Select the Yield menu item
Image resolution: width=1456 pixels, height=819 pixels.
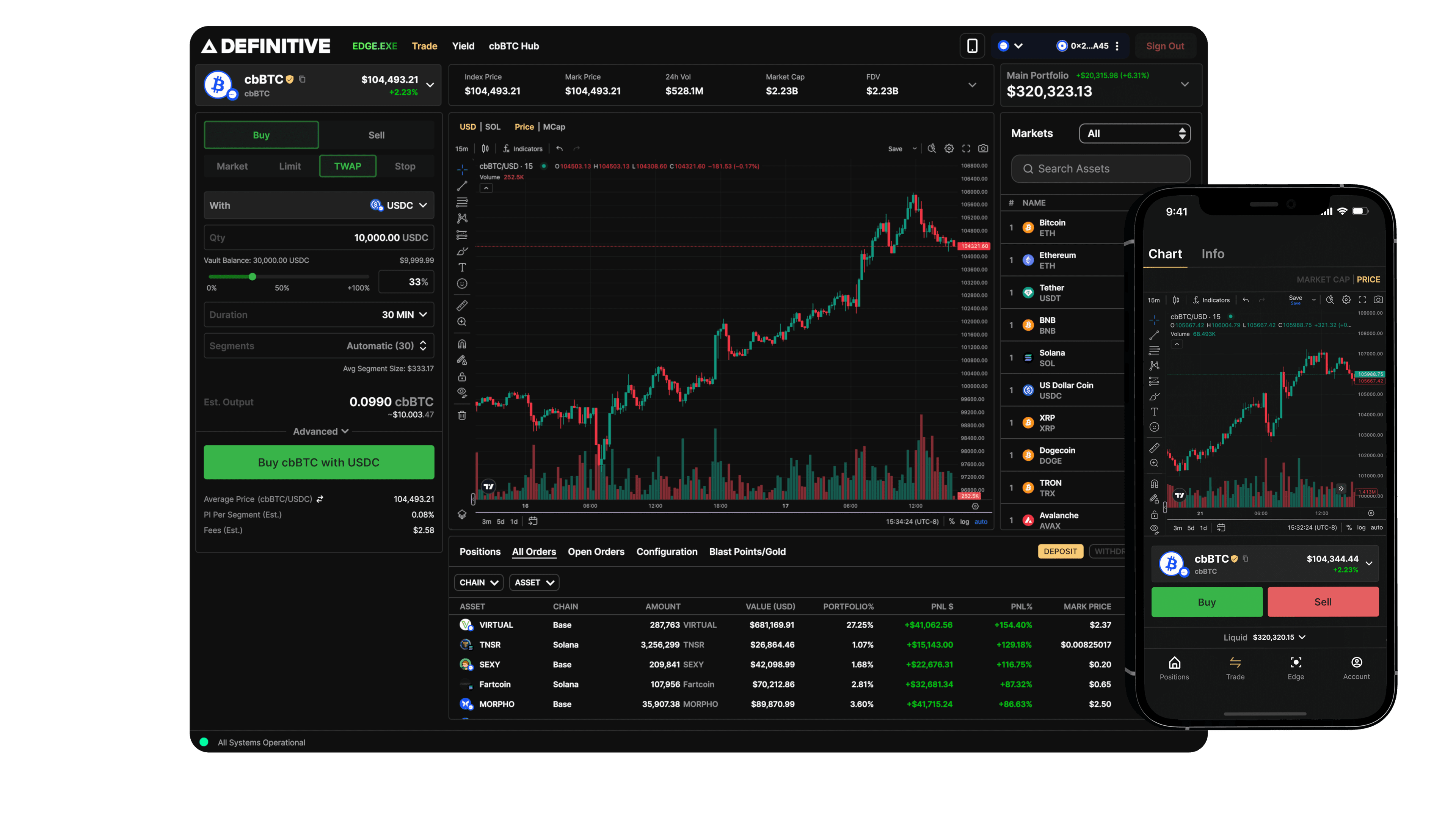[x=463, y=46]
